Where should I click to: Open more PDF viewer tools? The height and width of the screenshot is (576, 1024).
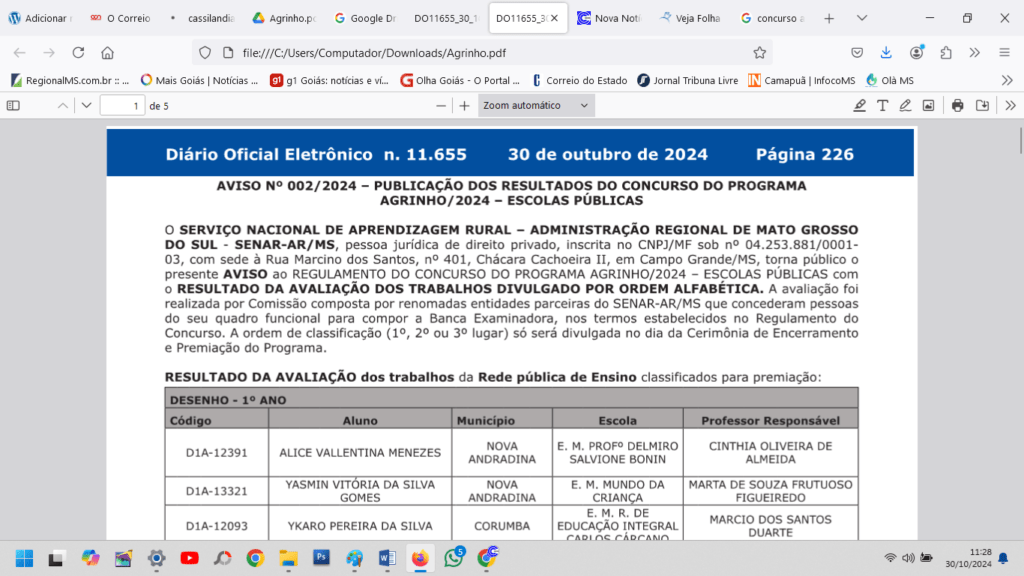pos(1010,105)
